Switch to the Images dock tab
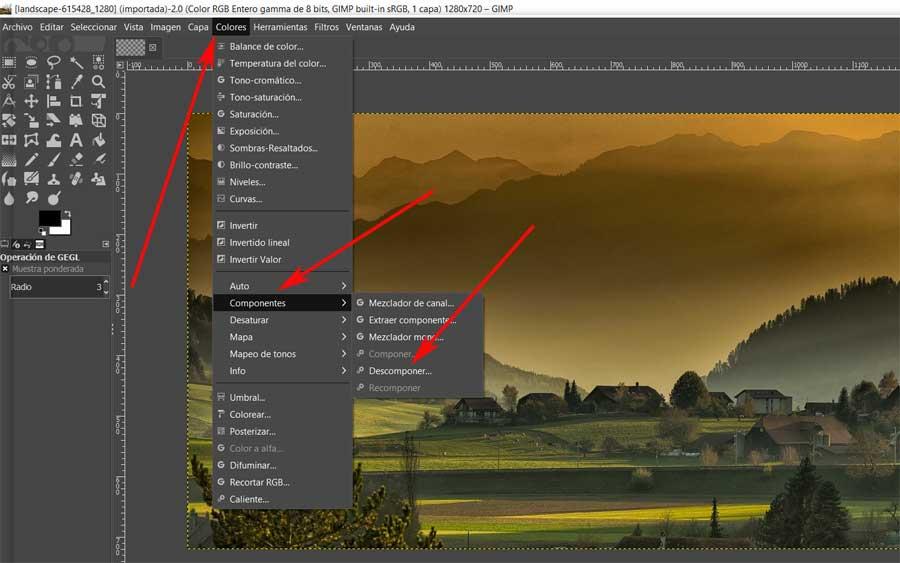This screenshot has width=900, height=563. pyautogui.click(x=40, y=244)
